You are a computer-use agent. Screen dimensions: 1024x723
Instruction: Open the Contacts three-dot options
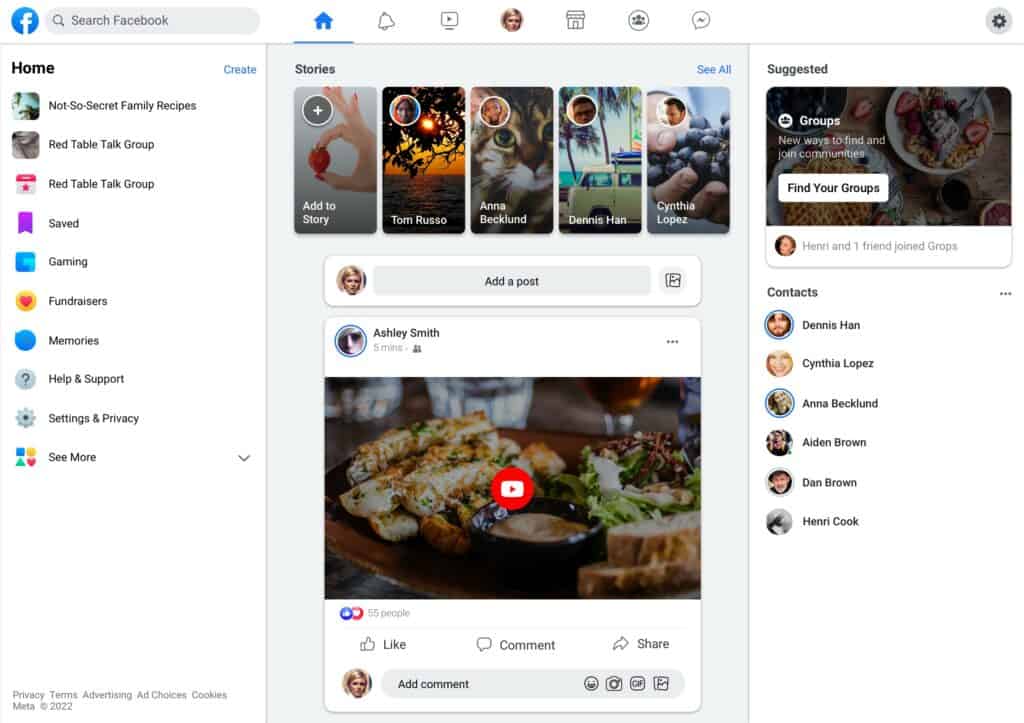(x=1005, y=293)
